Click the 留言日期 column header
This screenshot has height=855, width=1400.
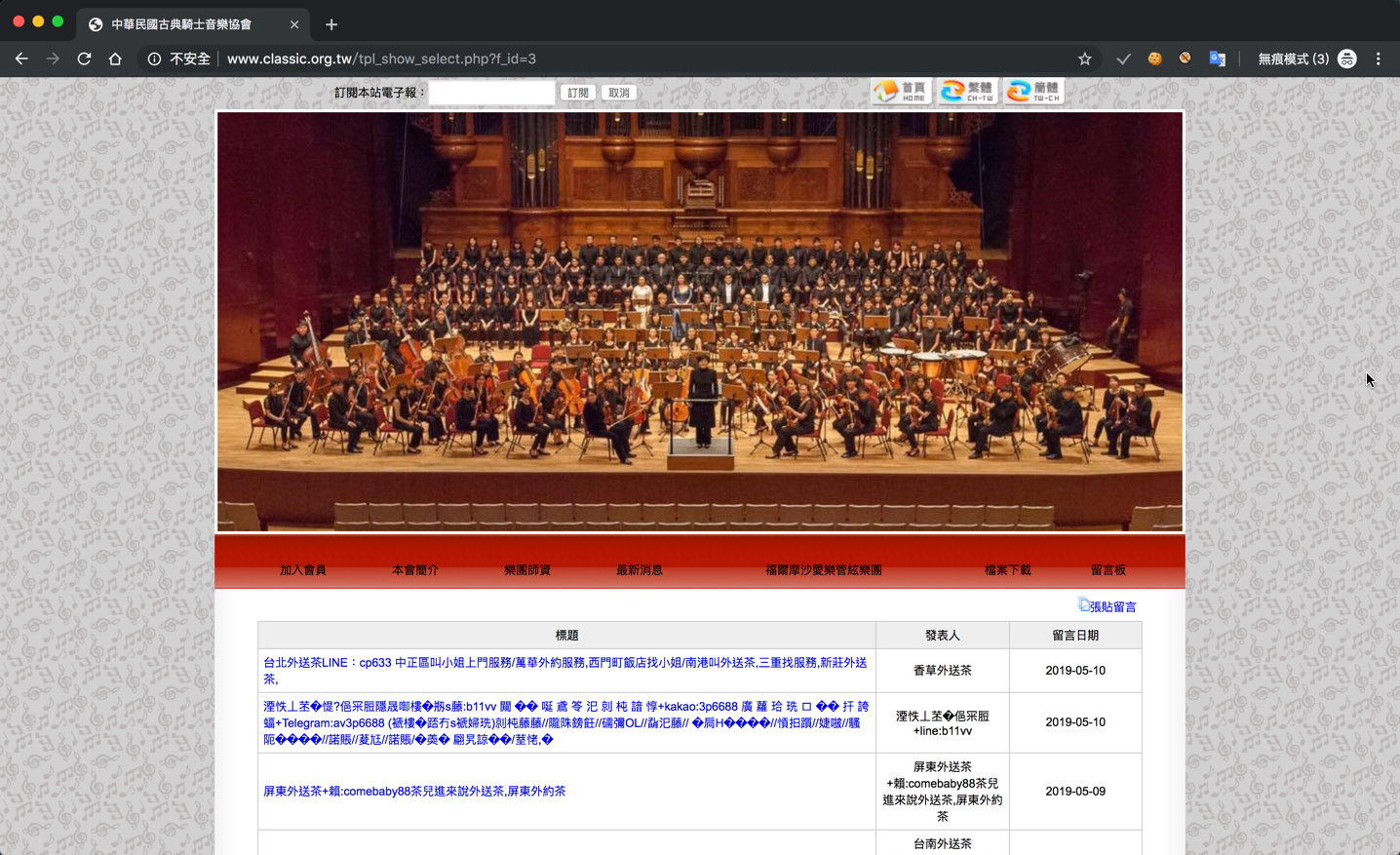click(x=1075, y=636)
